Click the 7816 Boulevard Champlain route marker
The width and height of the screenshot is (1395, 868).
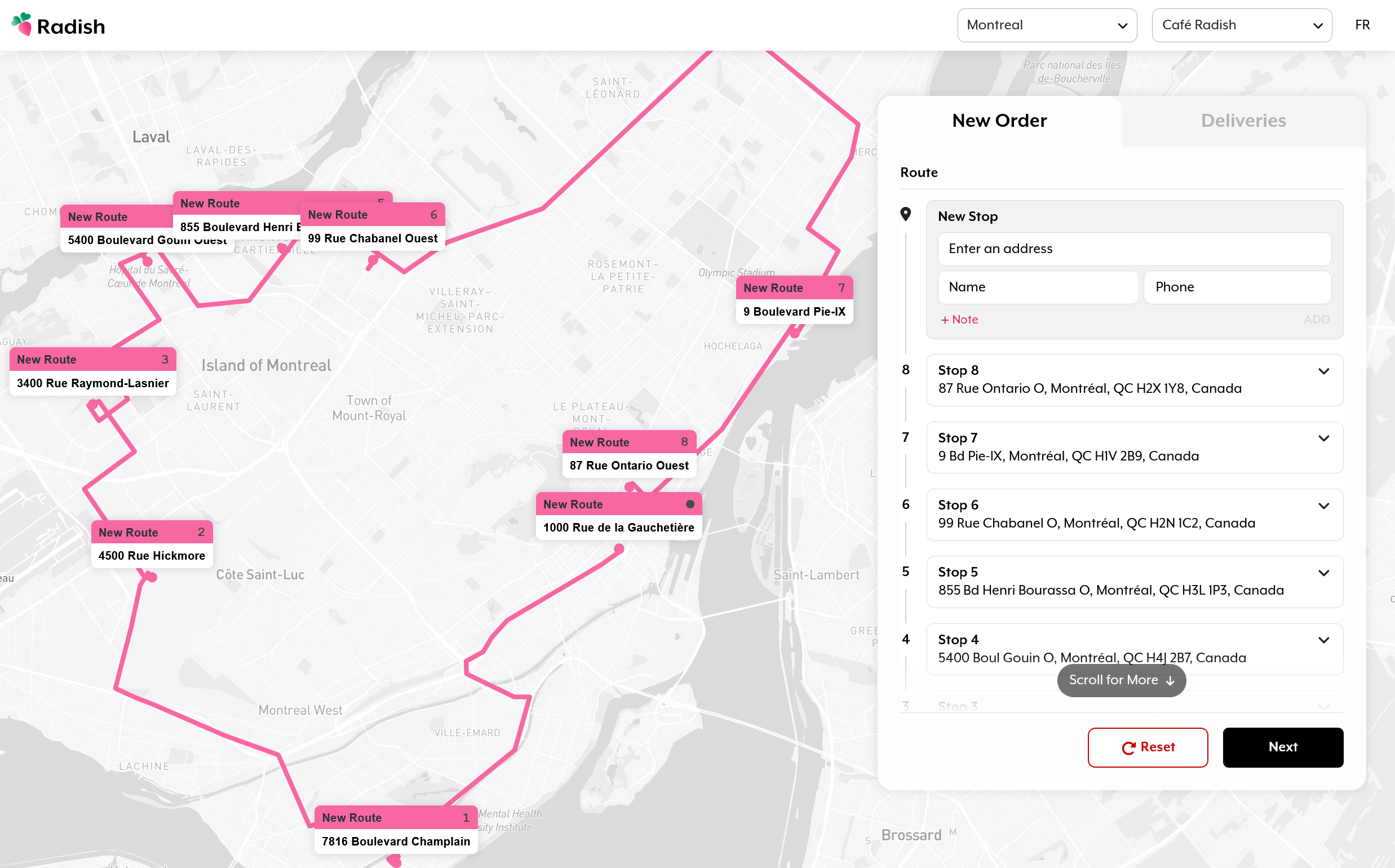click(396, 829)
